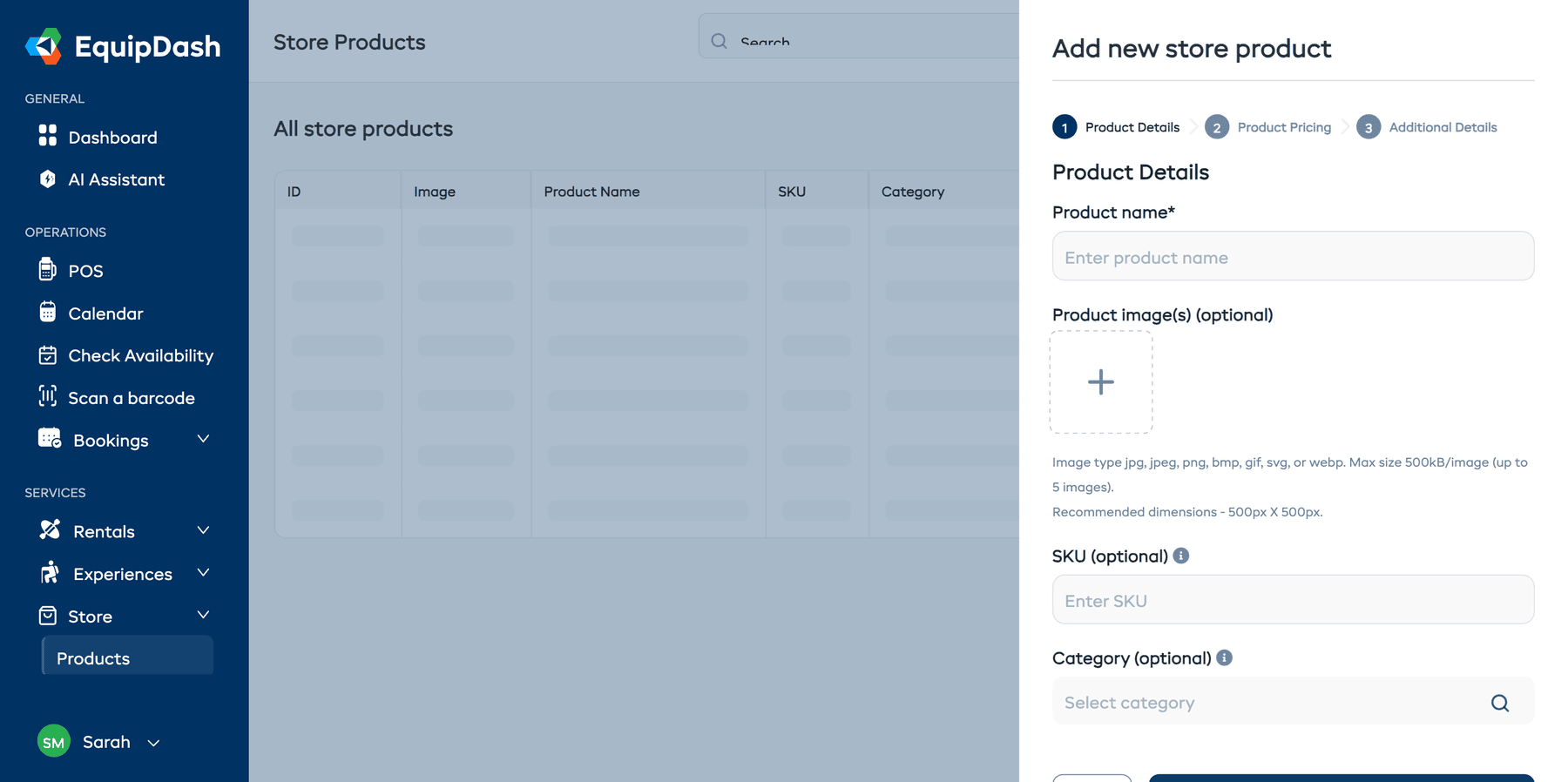Click the SM user avatar

pyautogui.click(x=54, y=741)
